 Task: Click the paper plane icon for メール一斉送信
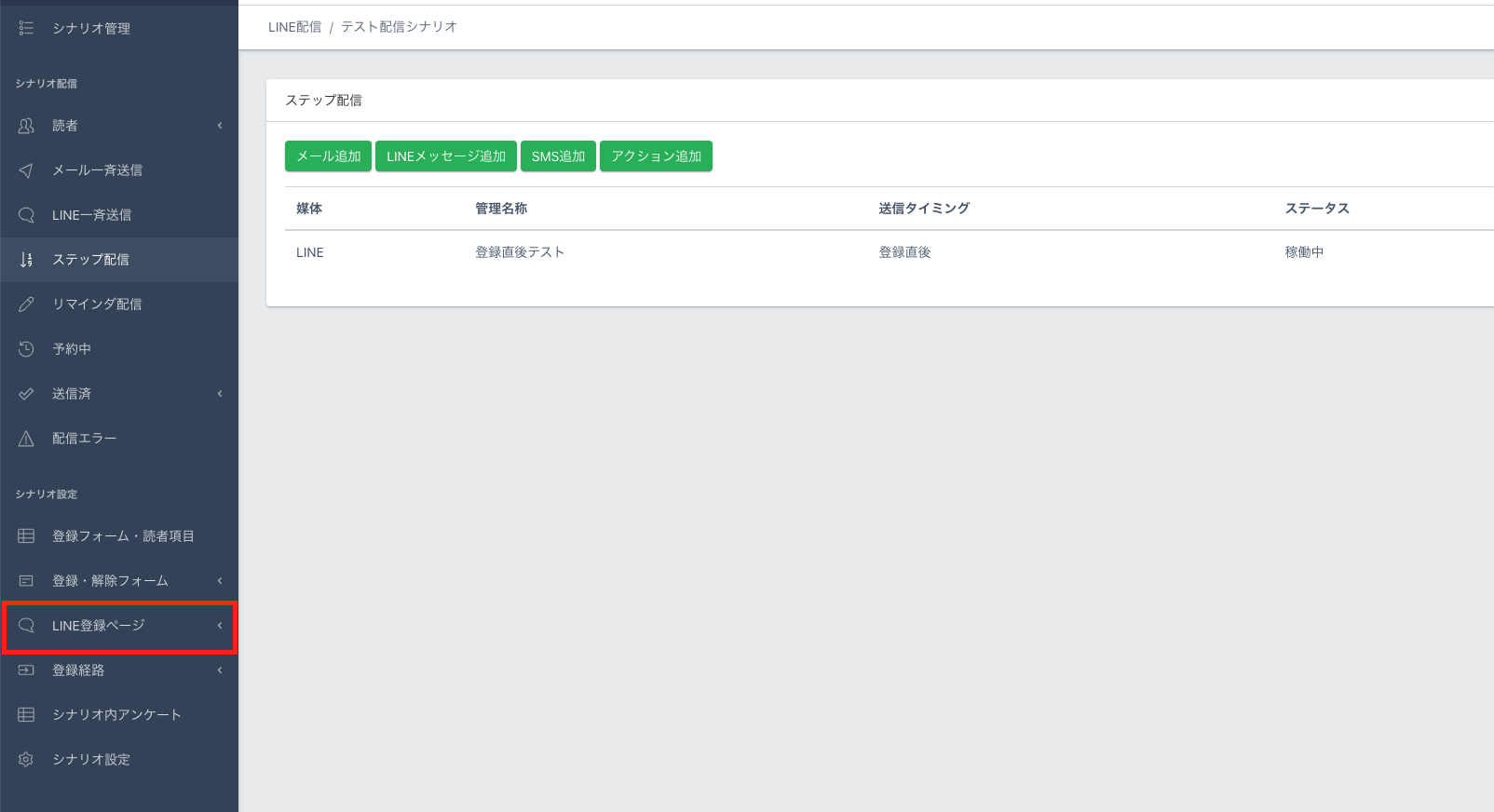26,170
